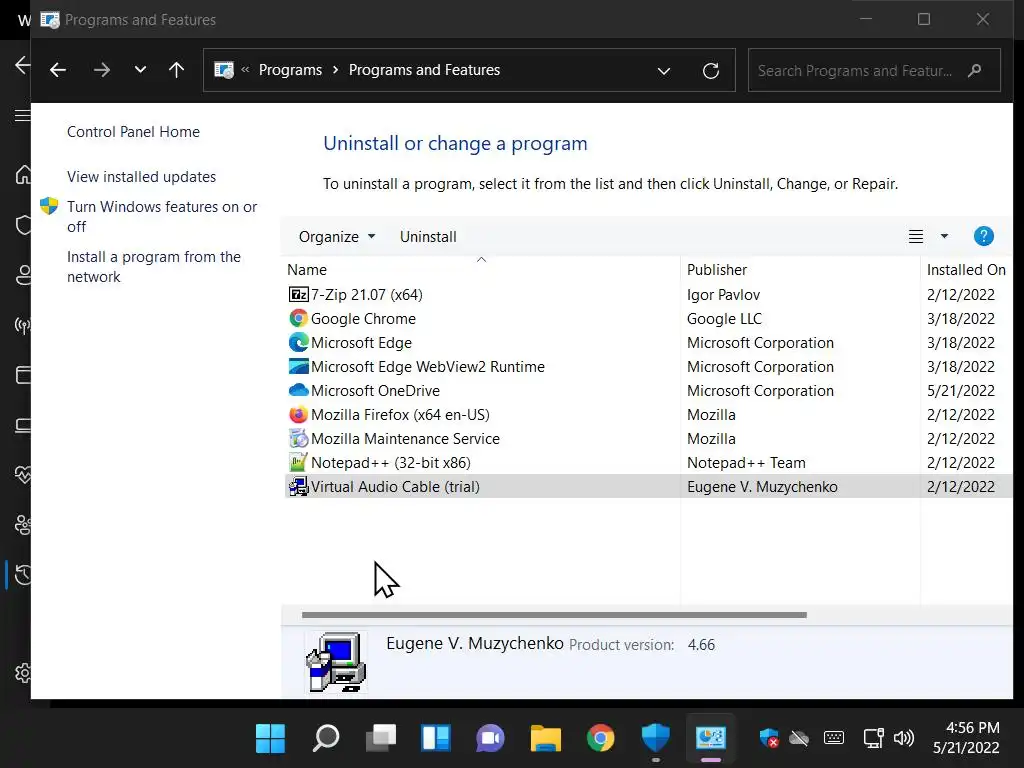Click the Virtual Audio Cable list icon
Image resolution: width=1024 pixels, height=768 pixels.
[298, 487]
